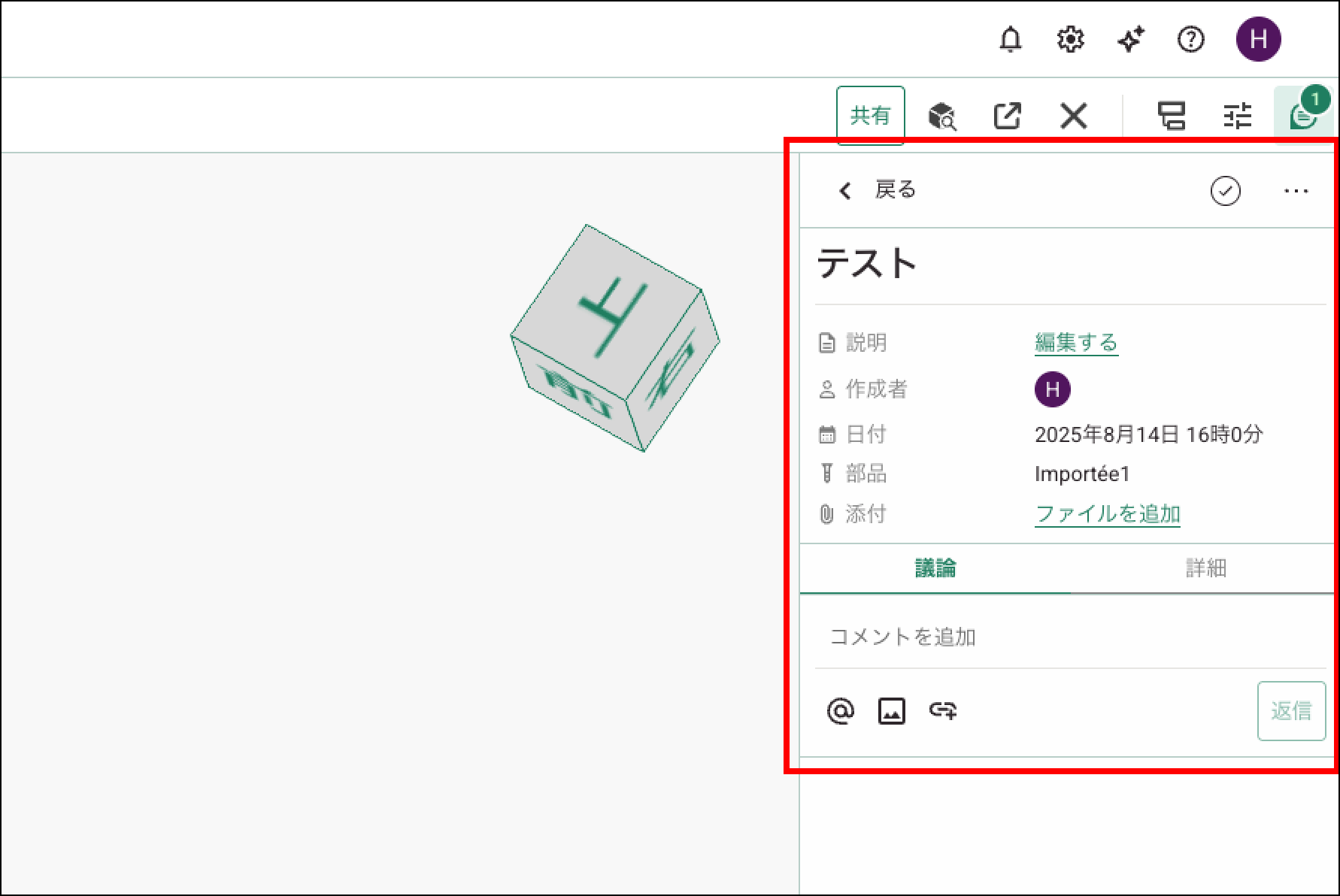
Task: Close the viewer with X icon
Action: [x=1073, y=117]
